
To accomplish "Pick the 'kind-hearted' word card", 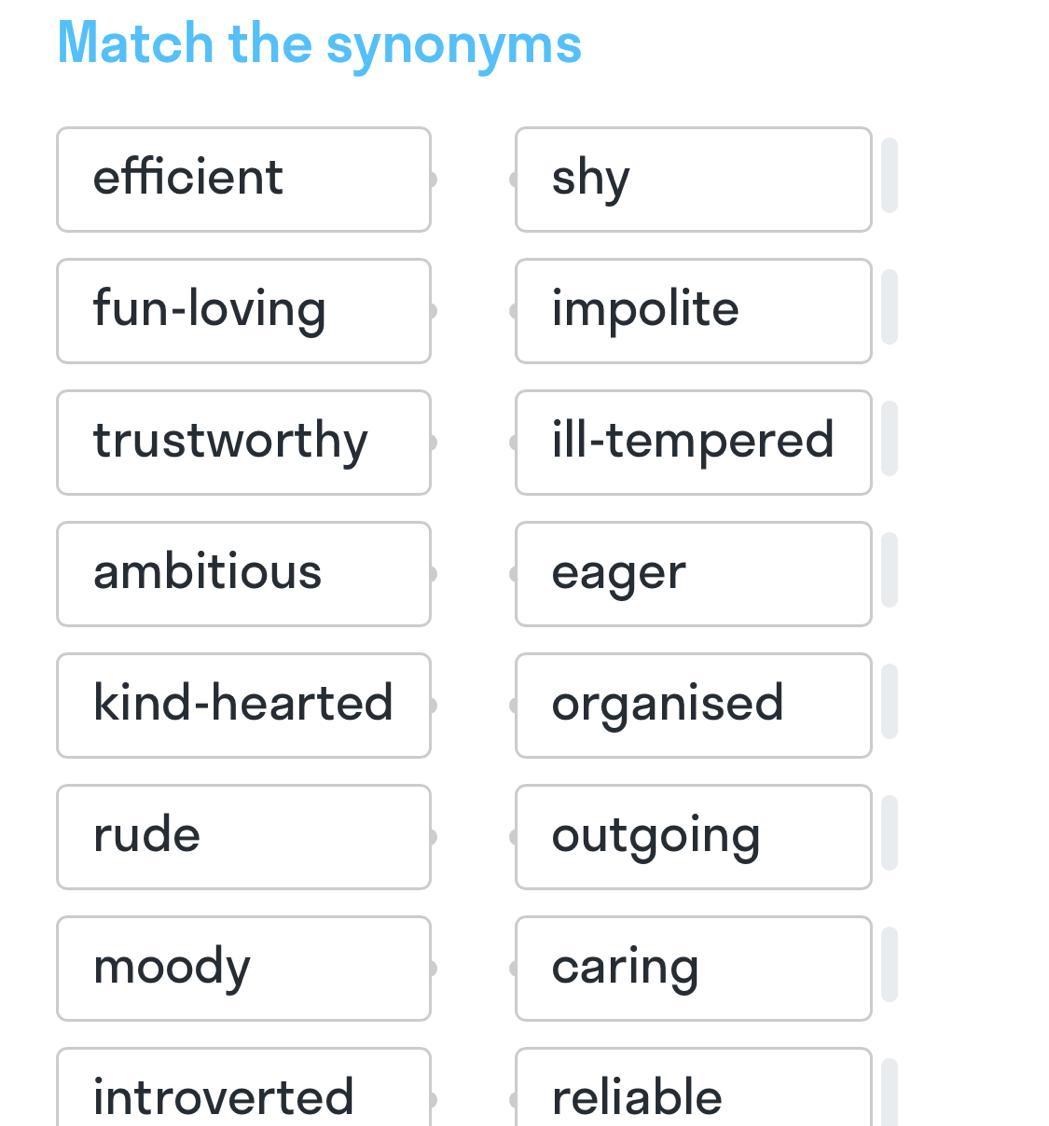I will [243, 705].
